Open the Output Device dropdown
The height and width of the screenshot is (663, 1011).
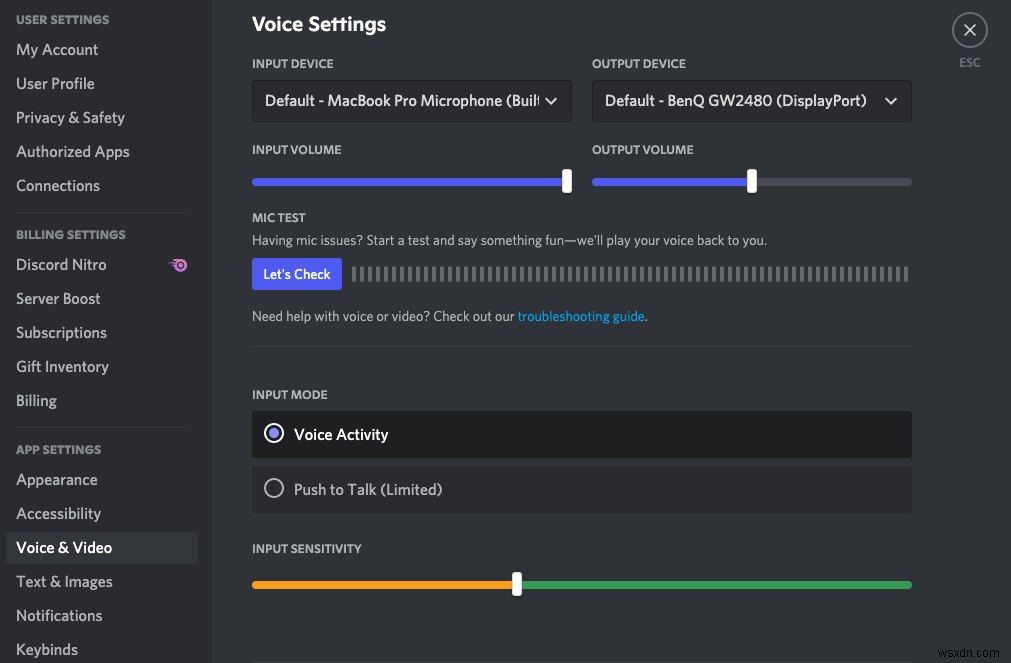click(751, 101)
